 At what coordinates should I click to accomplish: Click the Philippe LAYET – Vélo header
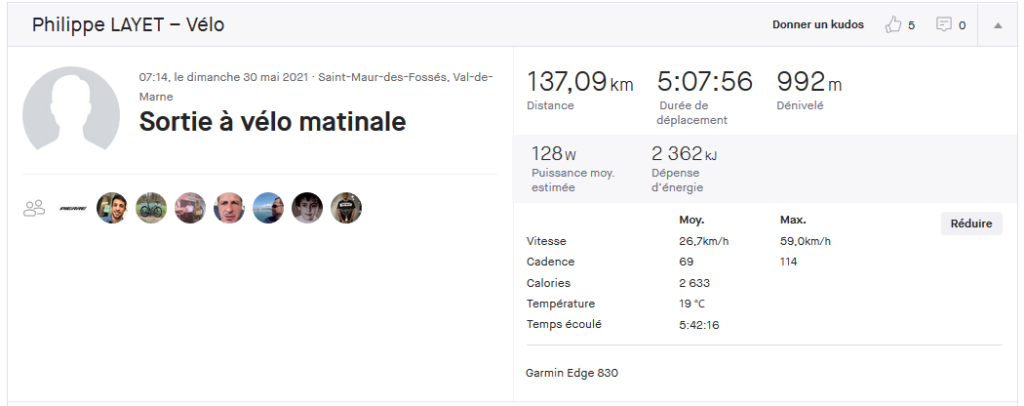(x=128, y=25)
